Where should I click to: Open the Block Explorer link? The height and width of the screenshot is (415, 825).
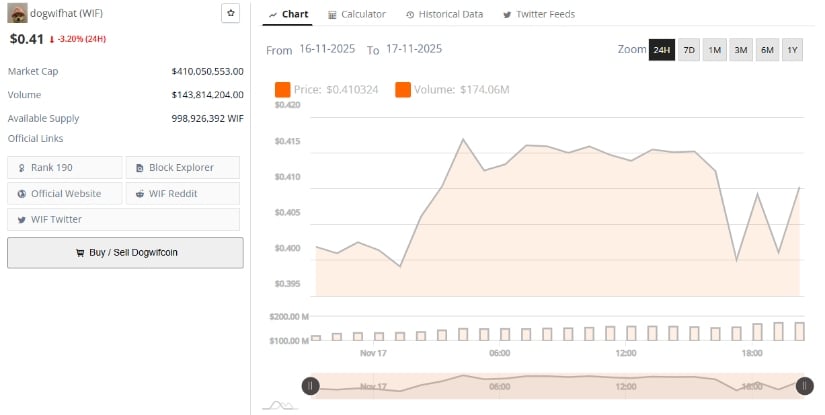pos(182,168)
